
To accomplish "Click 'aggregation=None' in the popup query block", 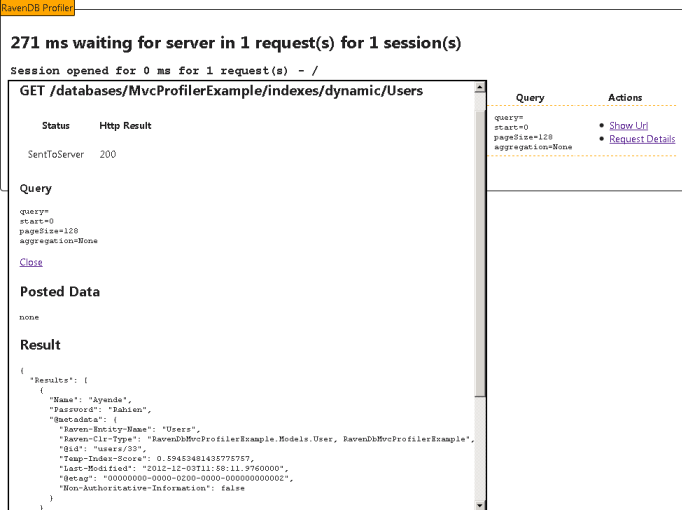I will pos(59,241).
